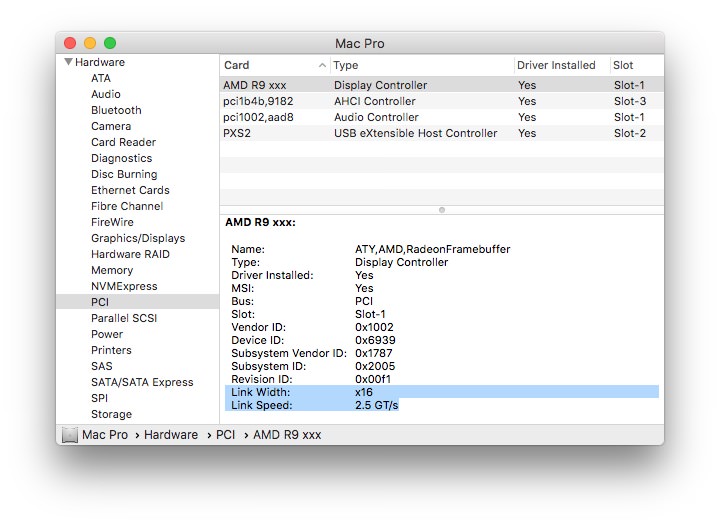The width and height of the screenshot is (720, 525).
Task: Click Mac Pro in the path bar
Action: pyautogui.click(x=105, y=435)
